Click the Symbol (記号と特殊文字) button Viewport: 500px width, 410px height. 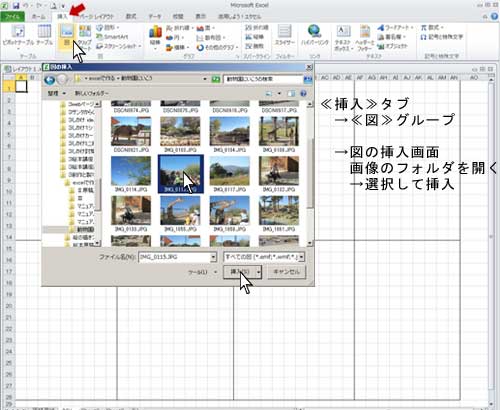[442, 37]
